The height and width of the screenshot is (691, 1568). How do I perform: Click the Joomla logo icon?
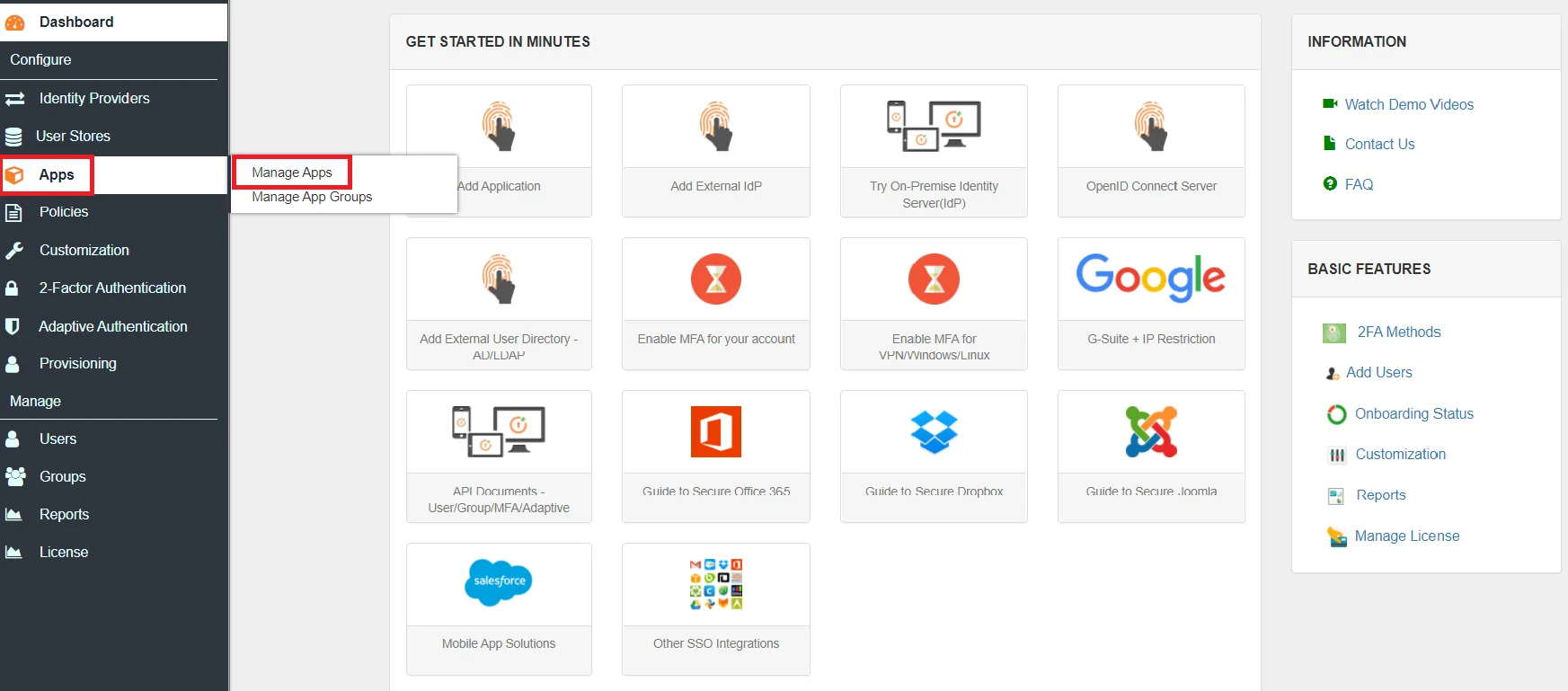[1151, 431]
